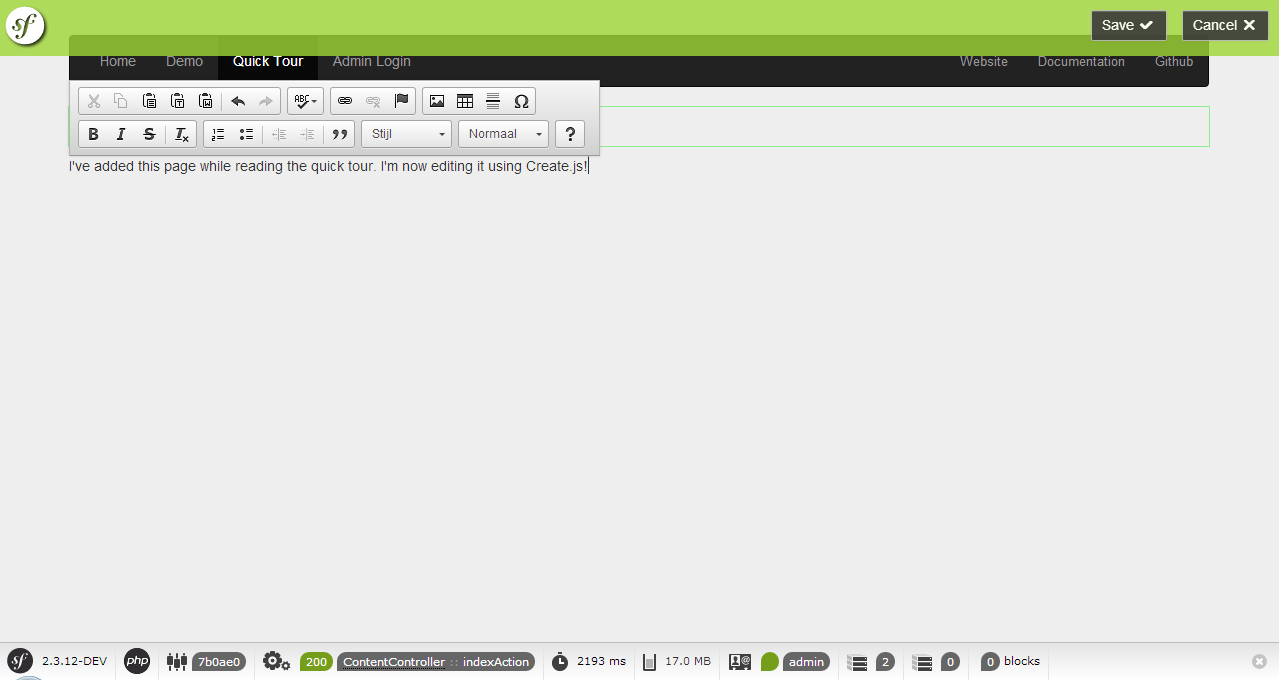1279x680 pixels.
Task: Click Paste as plain text icon
Action: [x=177, y=101]
